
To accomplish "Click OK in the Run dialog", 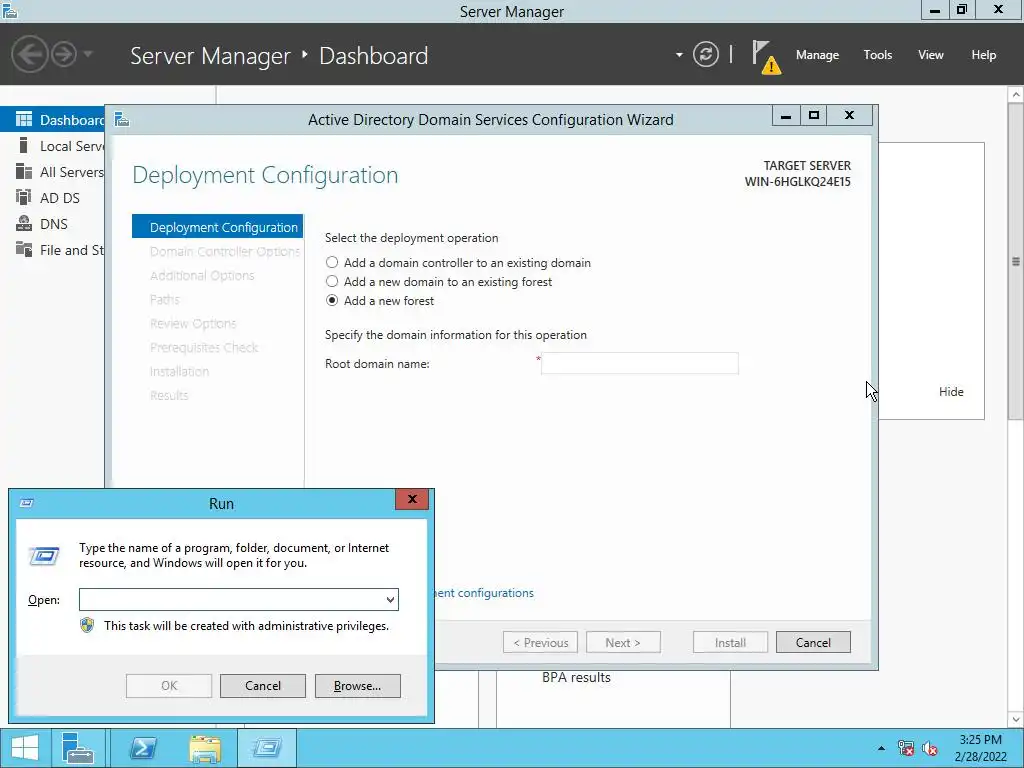I will pyautogui.click(x=168, y=686).
